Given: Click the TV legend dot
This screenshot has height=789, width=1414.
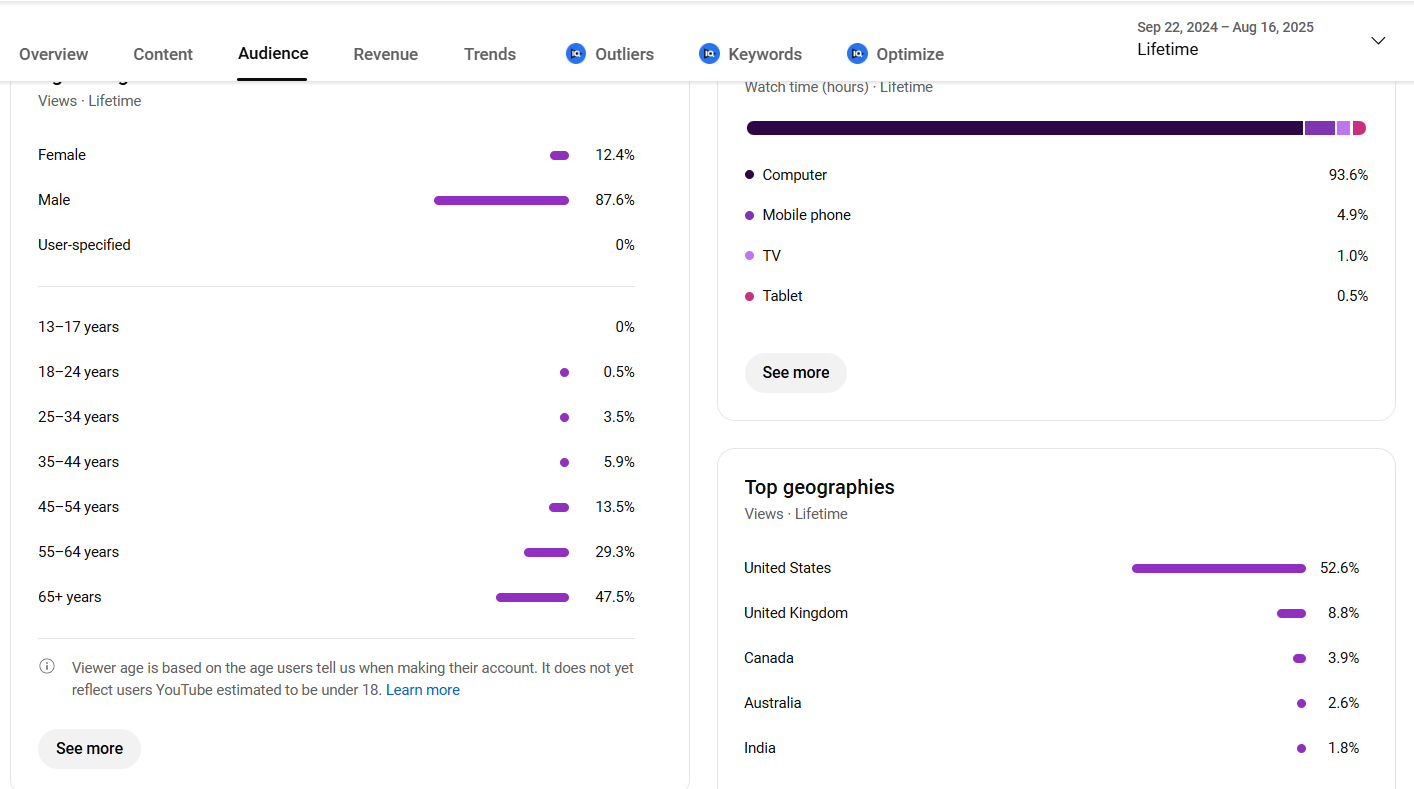Looking at the screenshot, I should [x=750, y=256].
